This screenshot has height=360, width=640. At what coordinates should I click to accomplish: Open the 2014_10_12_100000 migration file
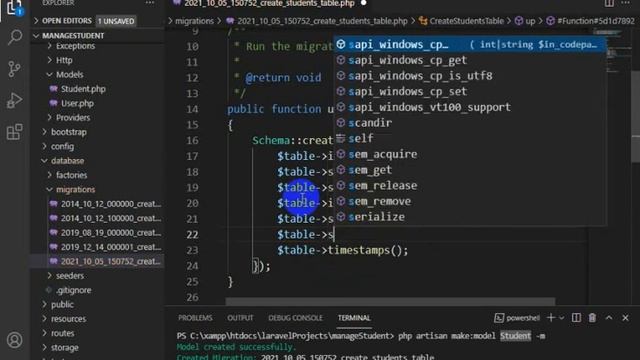pos(111,218)
